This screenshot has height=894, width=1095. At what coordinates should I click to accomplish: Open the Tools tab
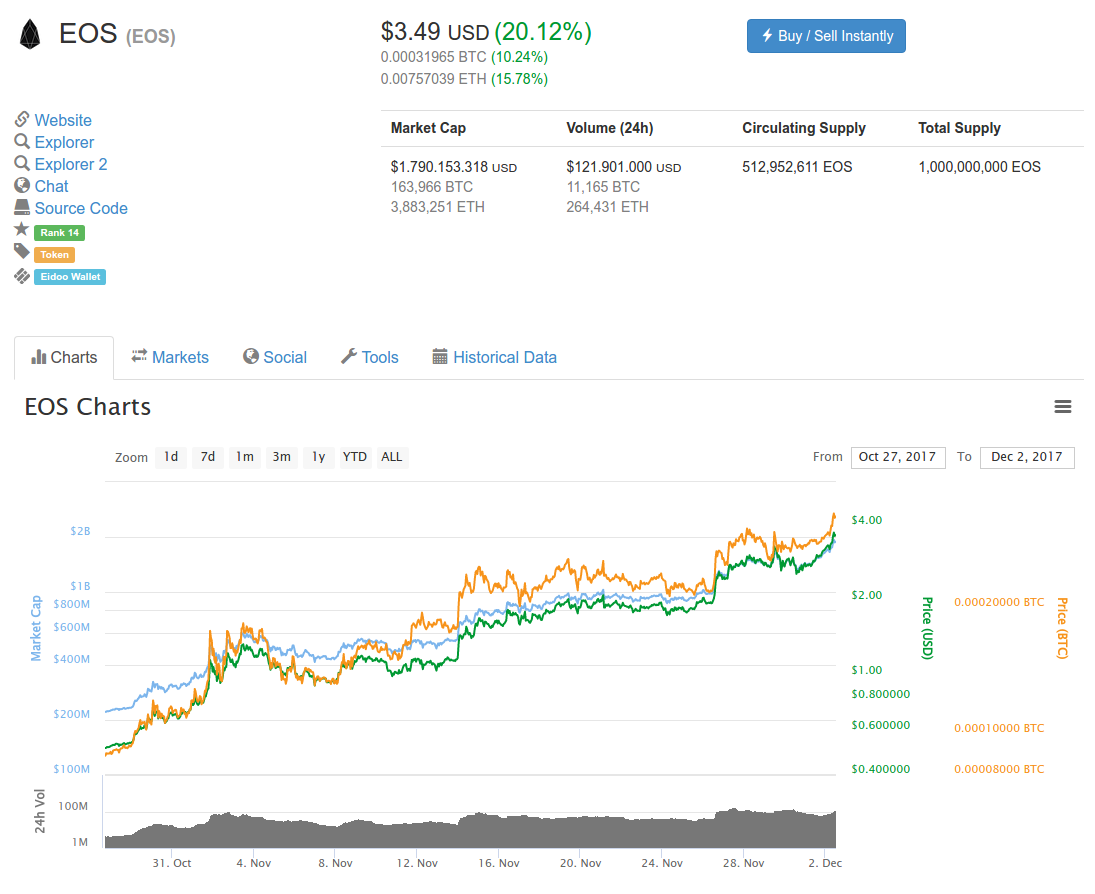coord(369,358)
